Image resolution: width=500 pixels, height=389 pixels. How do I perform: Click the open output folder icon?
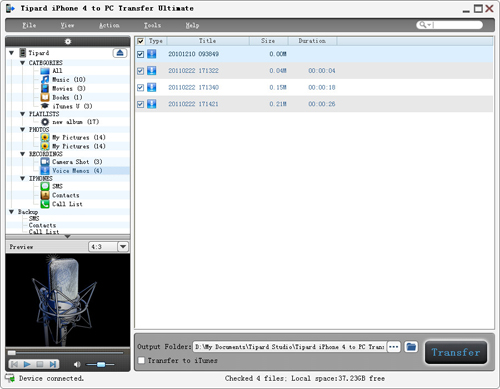(411, 347)
